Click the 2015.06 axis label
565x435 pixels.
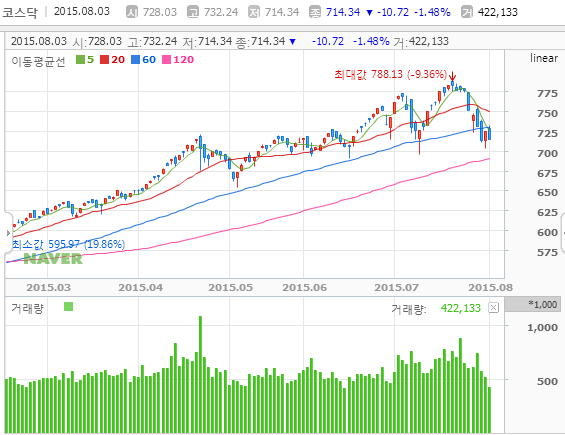coord(304,288)
